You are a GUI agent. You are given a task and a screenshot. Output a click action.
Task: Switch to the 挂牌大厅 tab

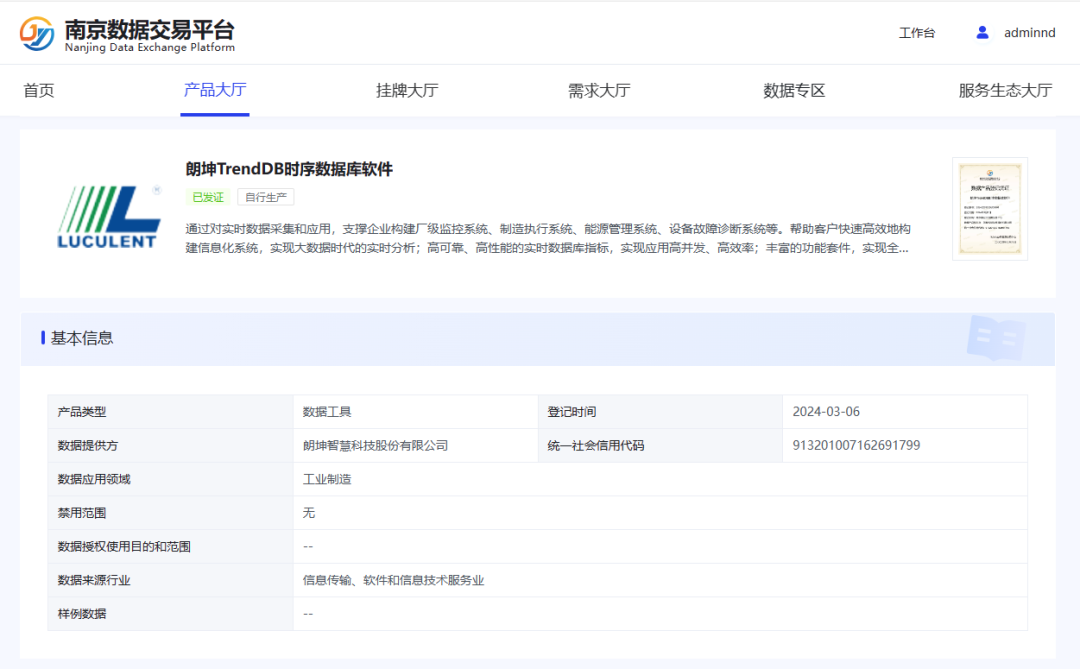[406, 90]
